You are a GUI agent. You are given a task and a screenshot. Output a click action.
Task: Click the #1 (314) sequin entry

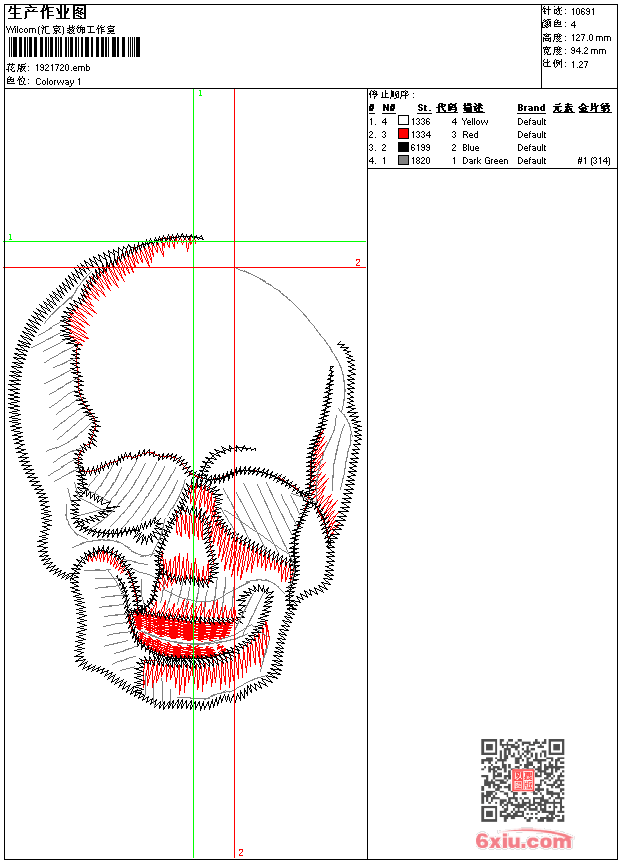tap(594, 160)
